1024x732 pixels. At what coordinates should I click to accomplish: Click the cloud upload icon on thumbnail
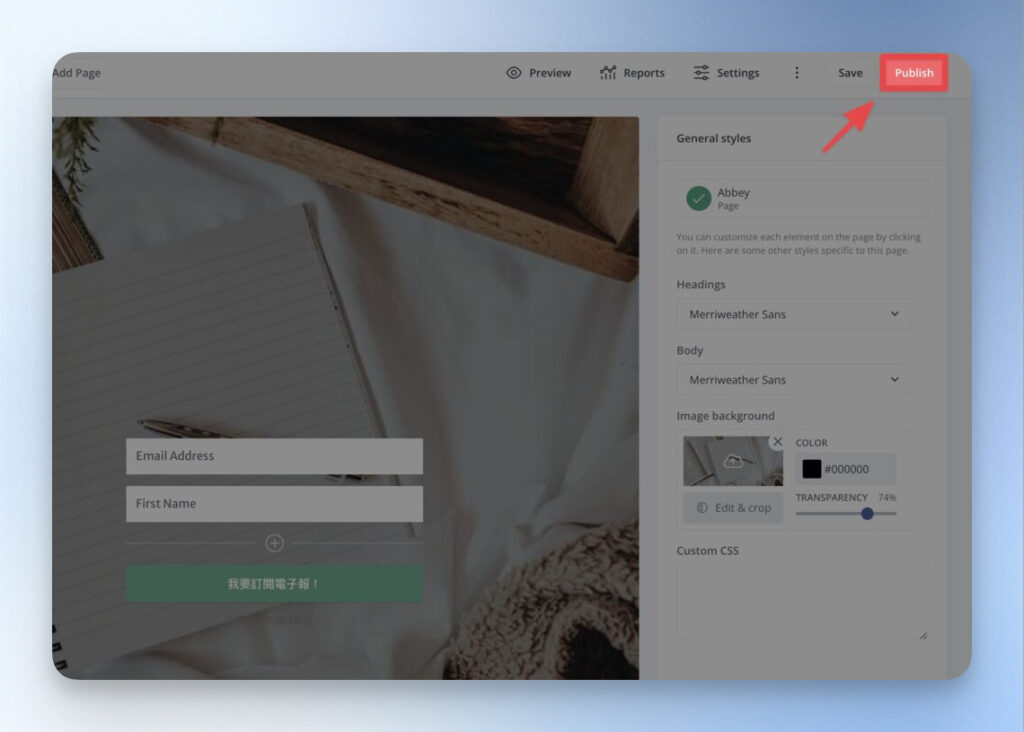(x=733, y=462)
